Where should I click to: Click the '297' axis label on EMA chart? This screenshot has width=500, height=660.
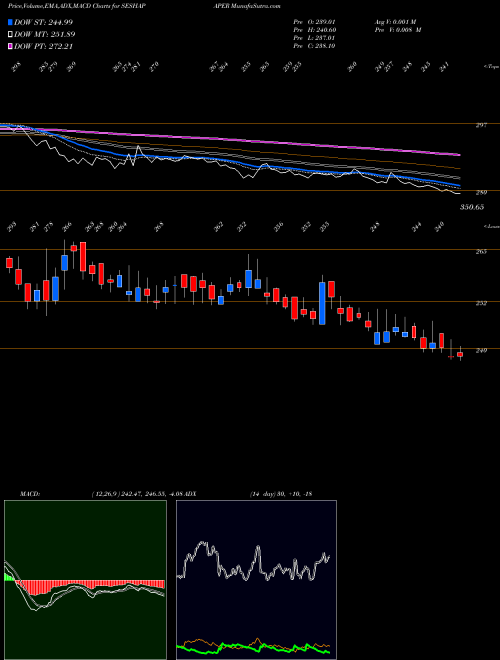[x=482, y=125]
